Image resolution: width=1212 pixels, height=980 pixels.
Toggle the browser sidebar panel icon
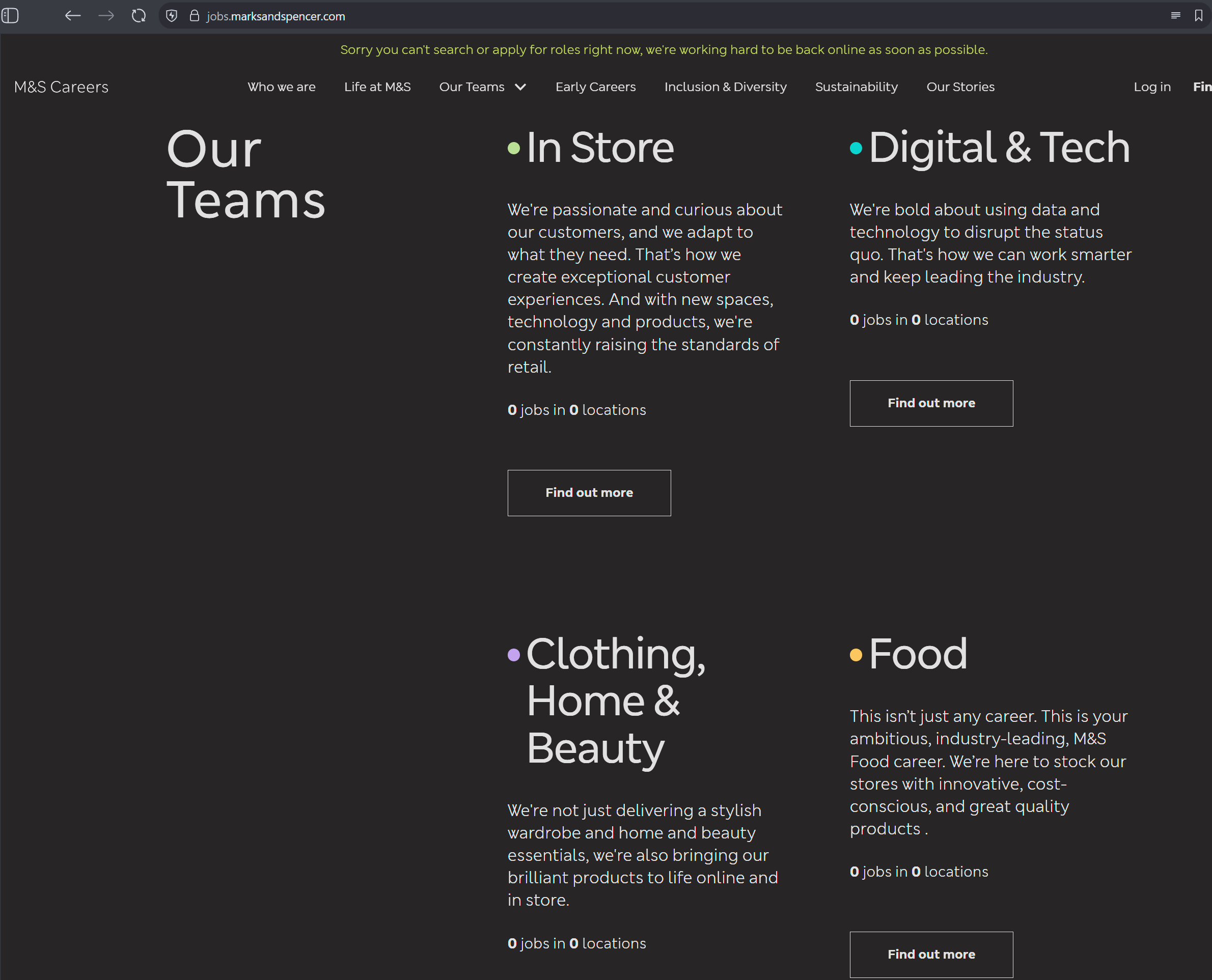pyautogui.click(x=10, y=16)
